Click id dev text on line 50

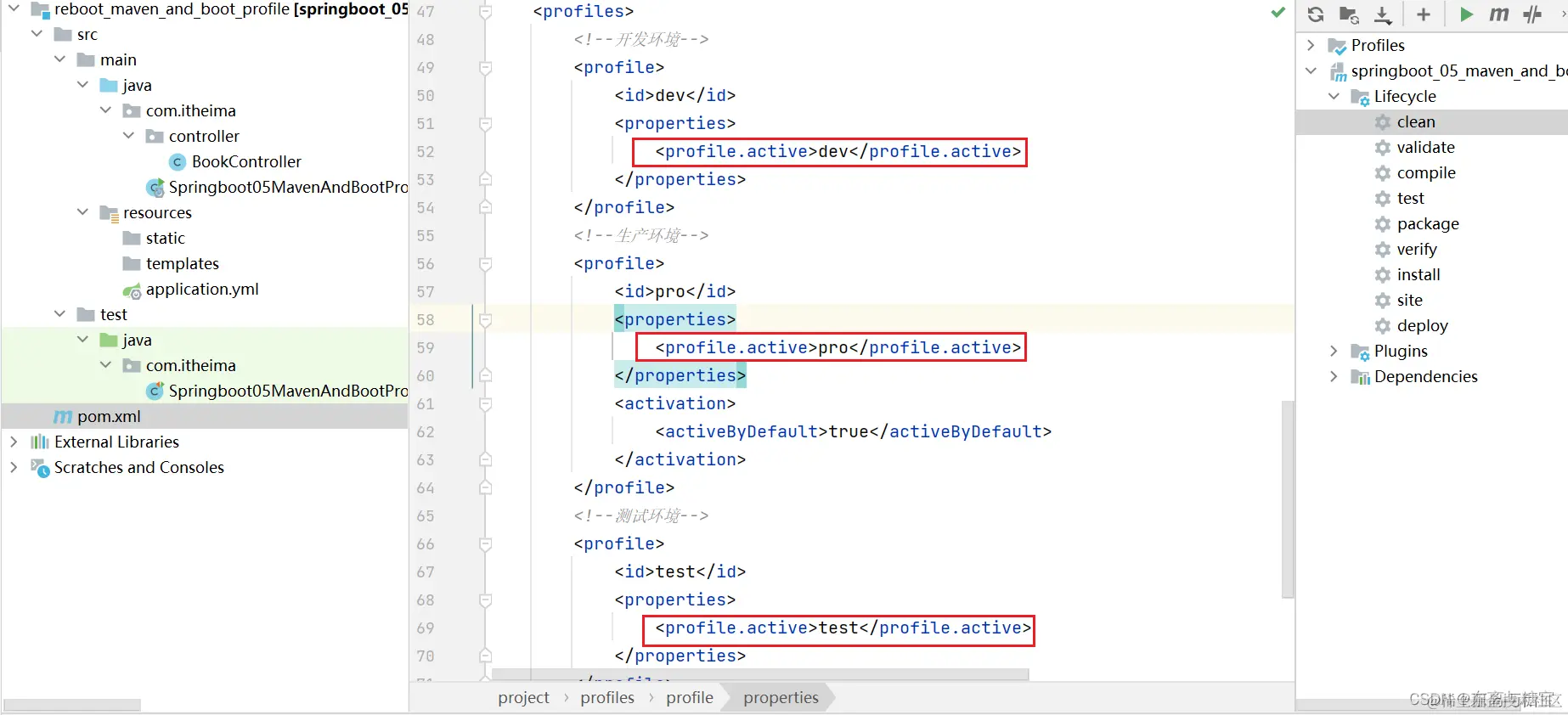pyautogui.click(x=675, y=95)
